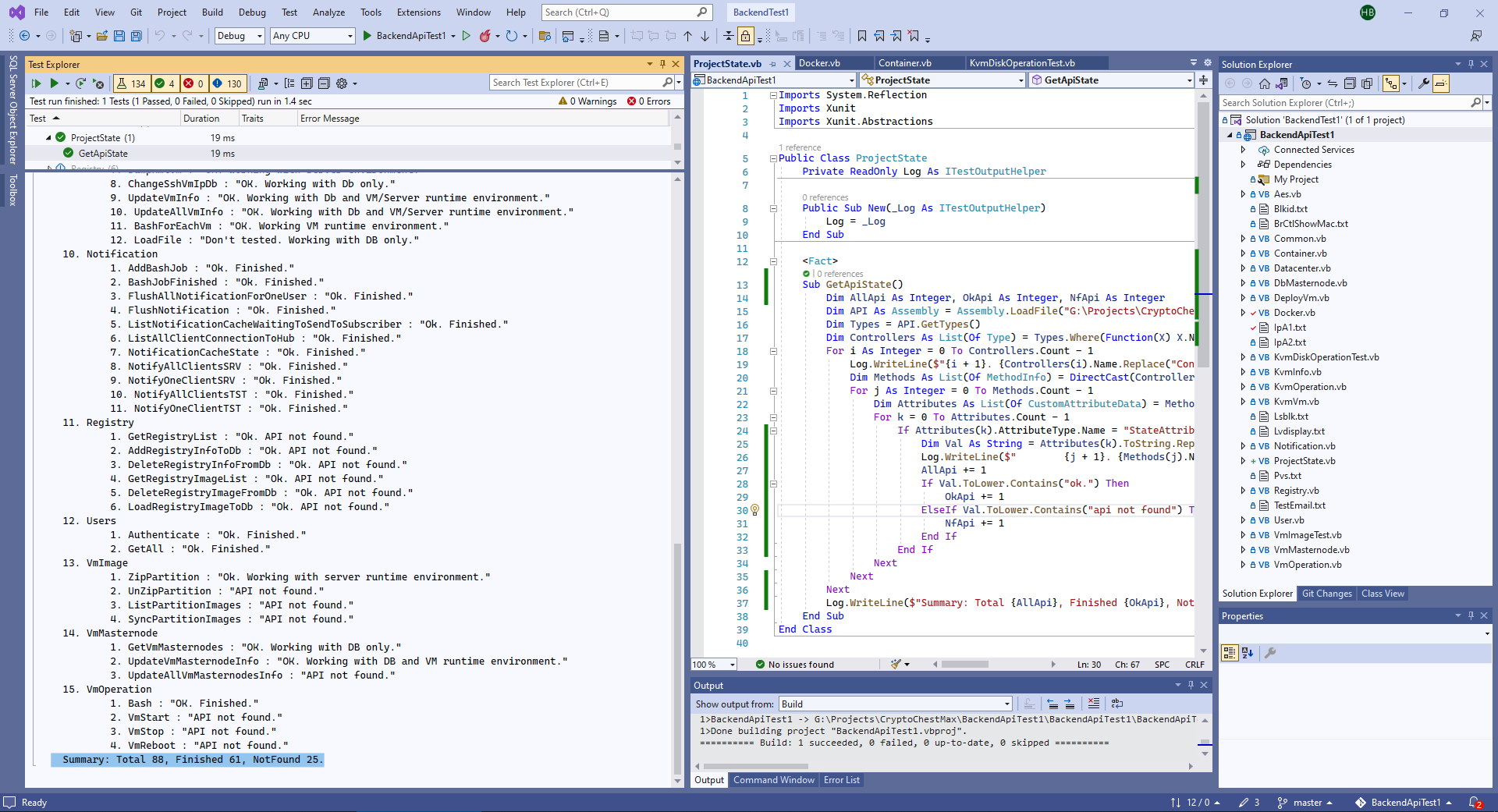Click Solution Explorer Home icon

[1265, 83]
